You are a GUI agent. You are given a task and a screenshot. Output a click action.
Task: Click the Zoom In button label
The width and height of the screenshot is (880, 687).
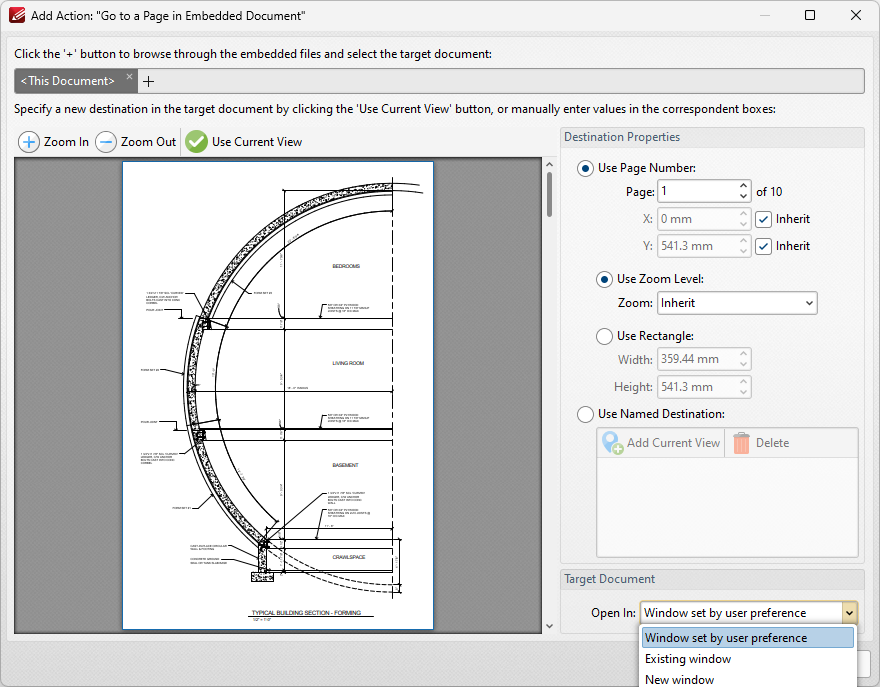point(66,142)
